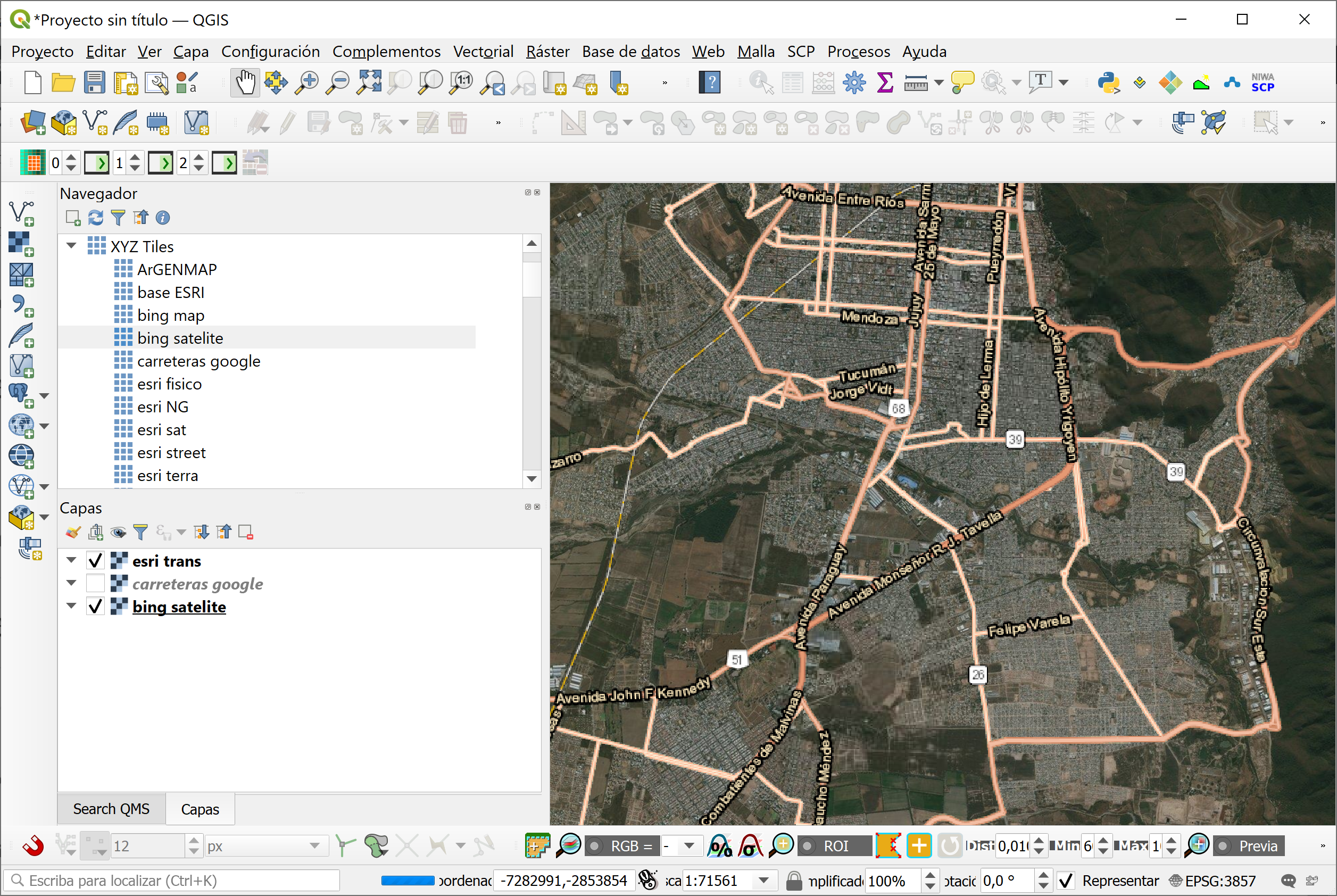Select the Pan Map hand tool

(x=245, y=83)
